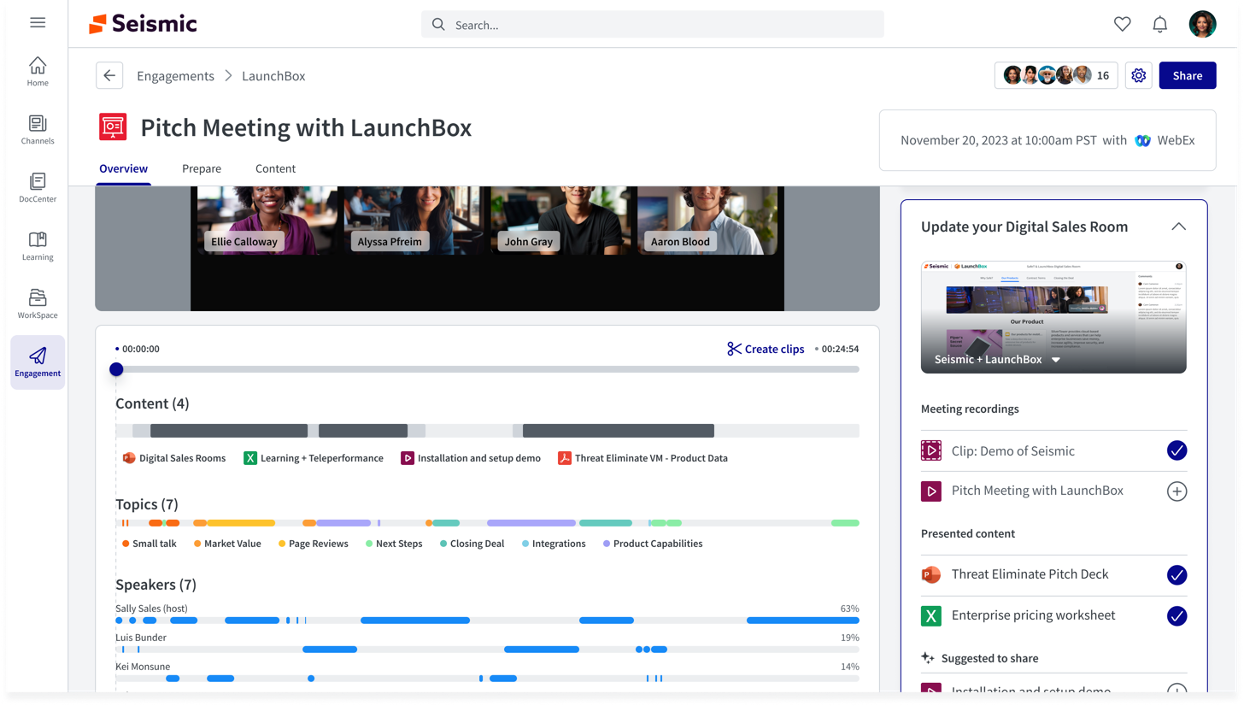Image resolution: width=1244 pixels, height=706 pixels.
Task: Uncheck Clip: Demo of Seismic
Action: (x=1177, y=451)
